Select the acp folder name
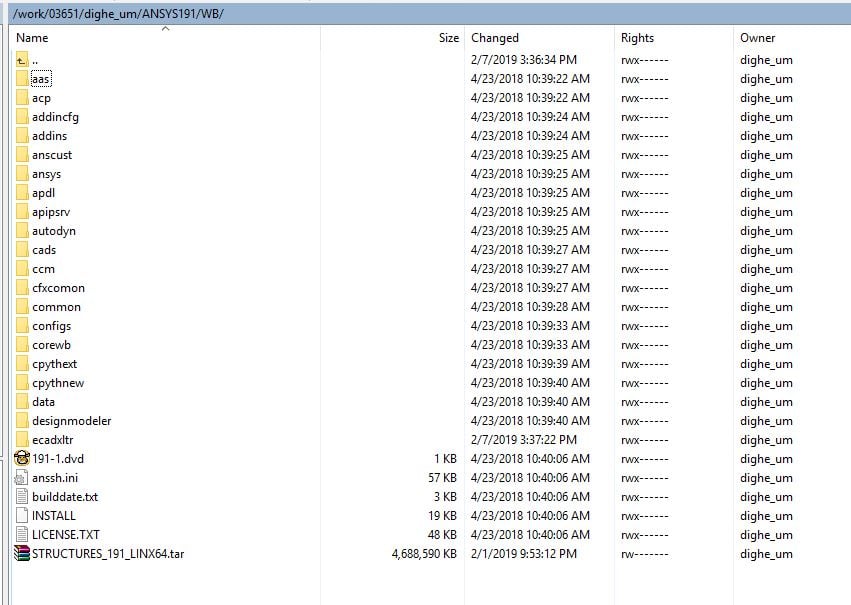Viewport: 851px width, 605px height. coord(41,98)
